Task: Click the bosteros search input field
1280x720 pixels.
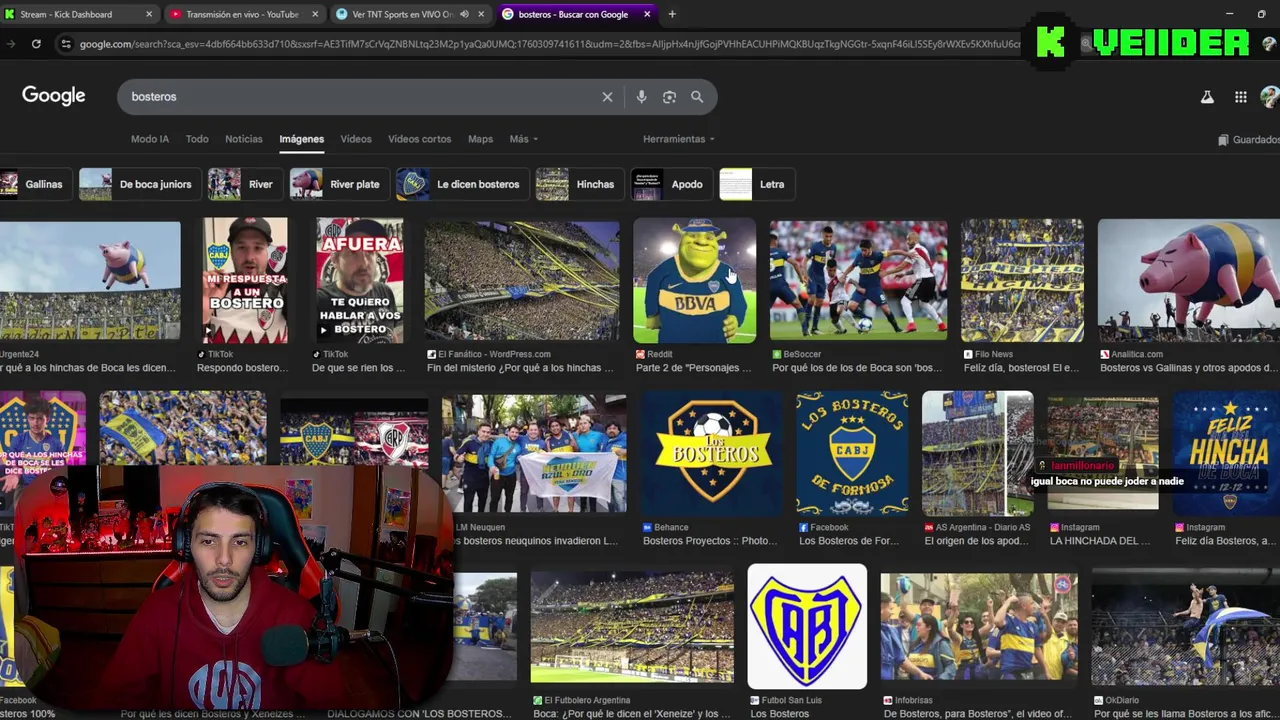Action: [360, 97]
